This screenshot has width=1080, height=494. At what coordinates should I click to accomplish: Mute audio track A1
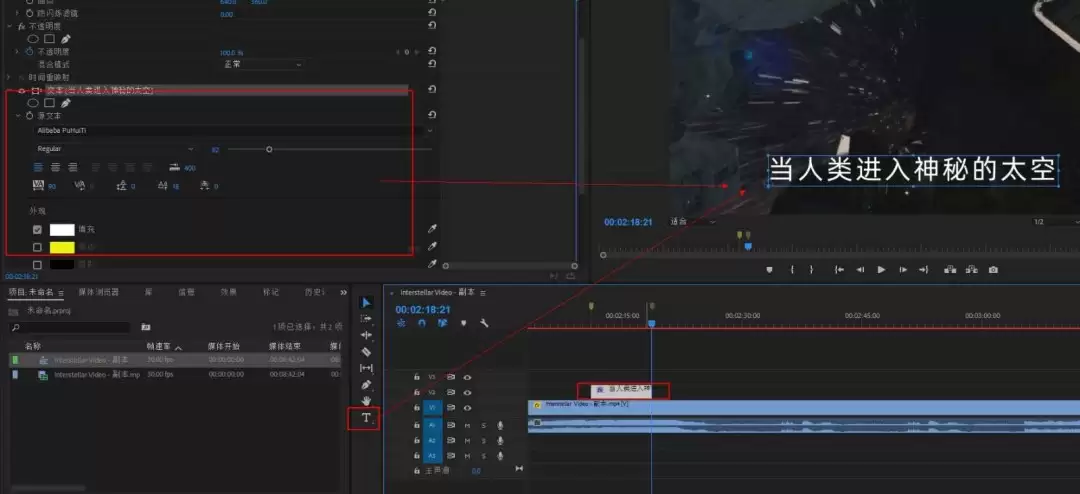coord(467,426)
